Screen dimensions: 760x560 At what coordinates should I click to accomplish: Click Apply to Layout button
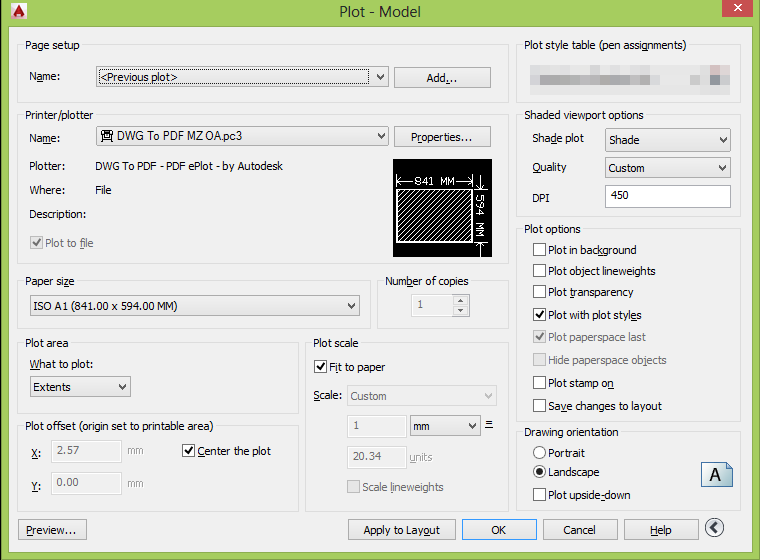(402, 530)
